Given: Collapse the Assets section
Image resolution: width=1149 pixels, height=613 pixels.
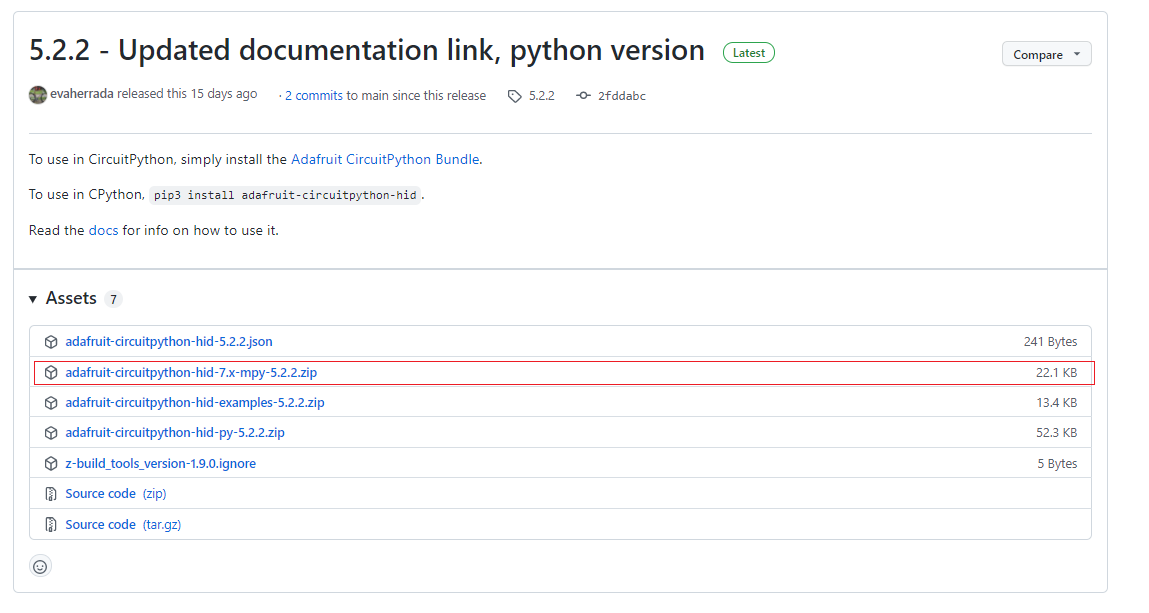Looking at the screenshot, I should [x=33, y=299].
